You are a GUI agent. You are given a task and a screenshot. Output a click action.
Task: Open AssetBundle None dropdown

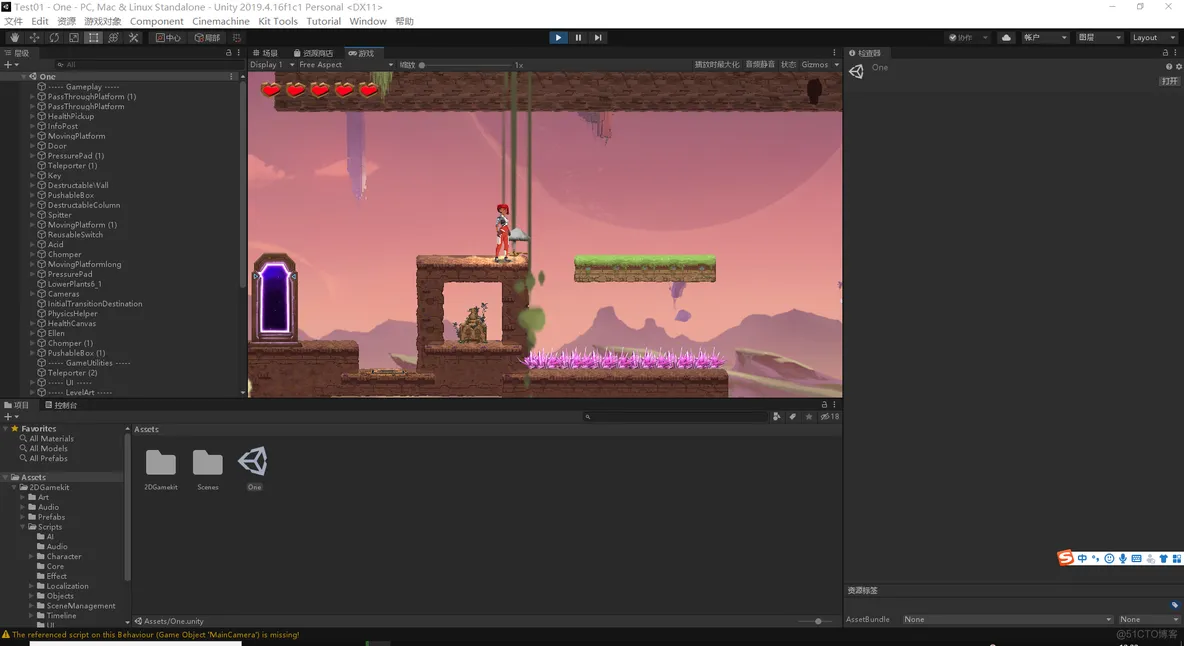1007,620
